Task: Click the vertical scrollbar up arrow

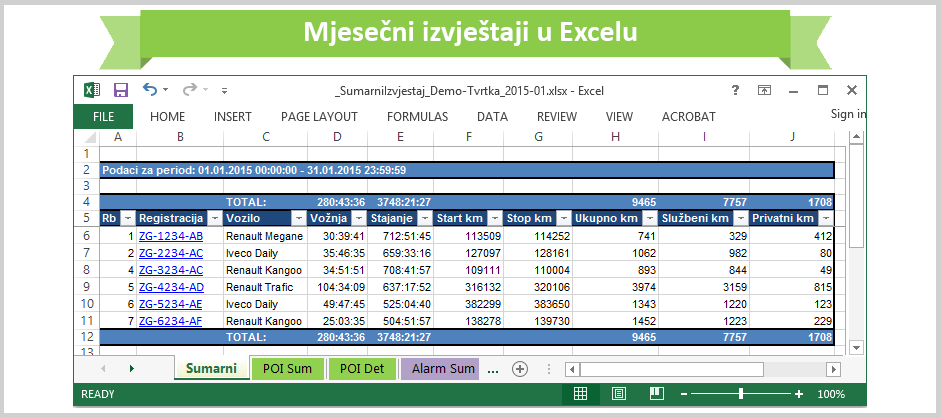Action: coord(856,137)
